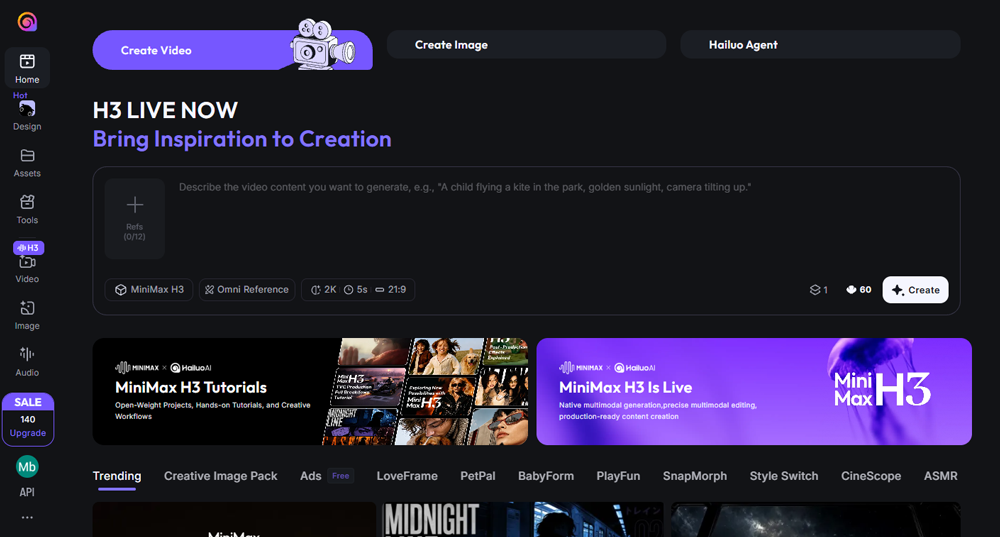The height and width of the screenshot is (537, 1000).
Task: Click the H3 badge above Video
Action: pos(29,247)
